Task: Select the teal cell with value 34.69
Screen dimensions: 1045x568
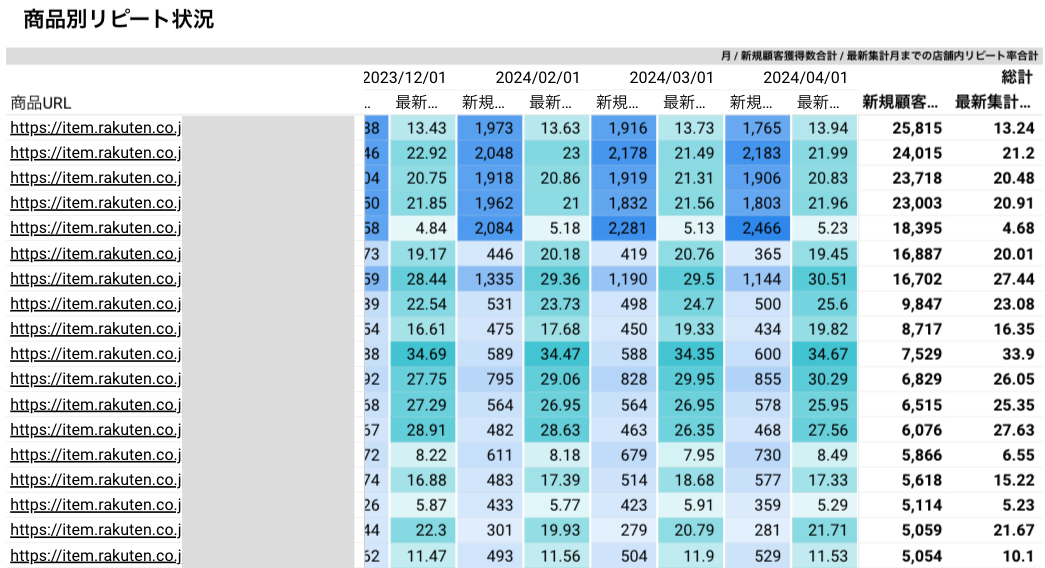Action: (423, 353)
